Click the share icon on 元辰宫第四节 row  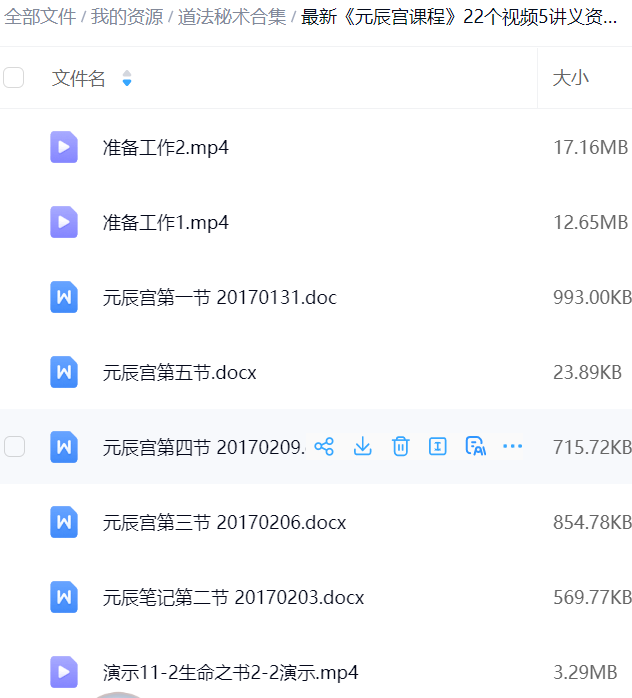(324, 447)
